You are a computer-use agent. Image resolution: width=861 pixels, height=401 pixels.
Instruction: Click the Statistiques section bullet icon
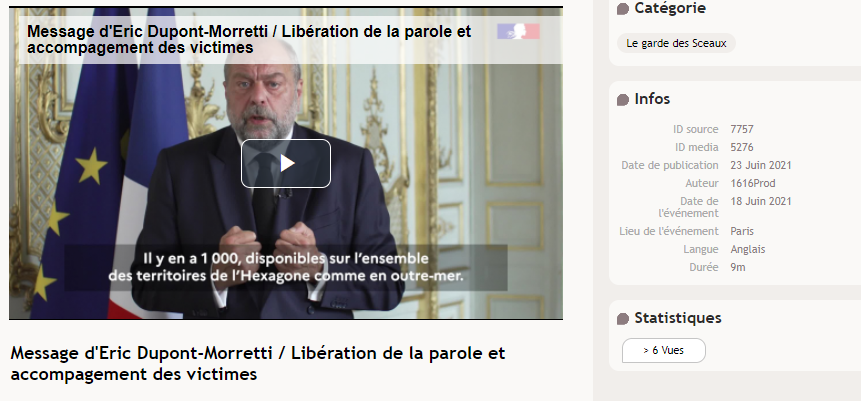[623, 319]
